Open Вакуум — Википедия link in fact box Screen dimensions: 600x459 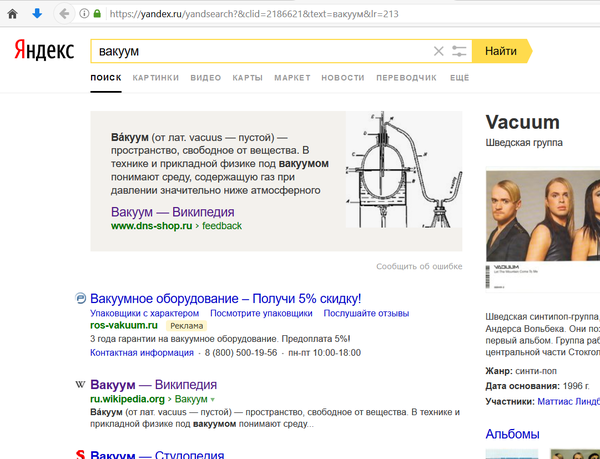point(173,212)
